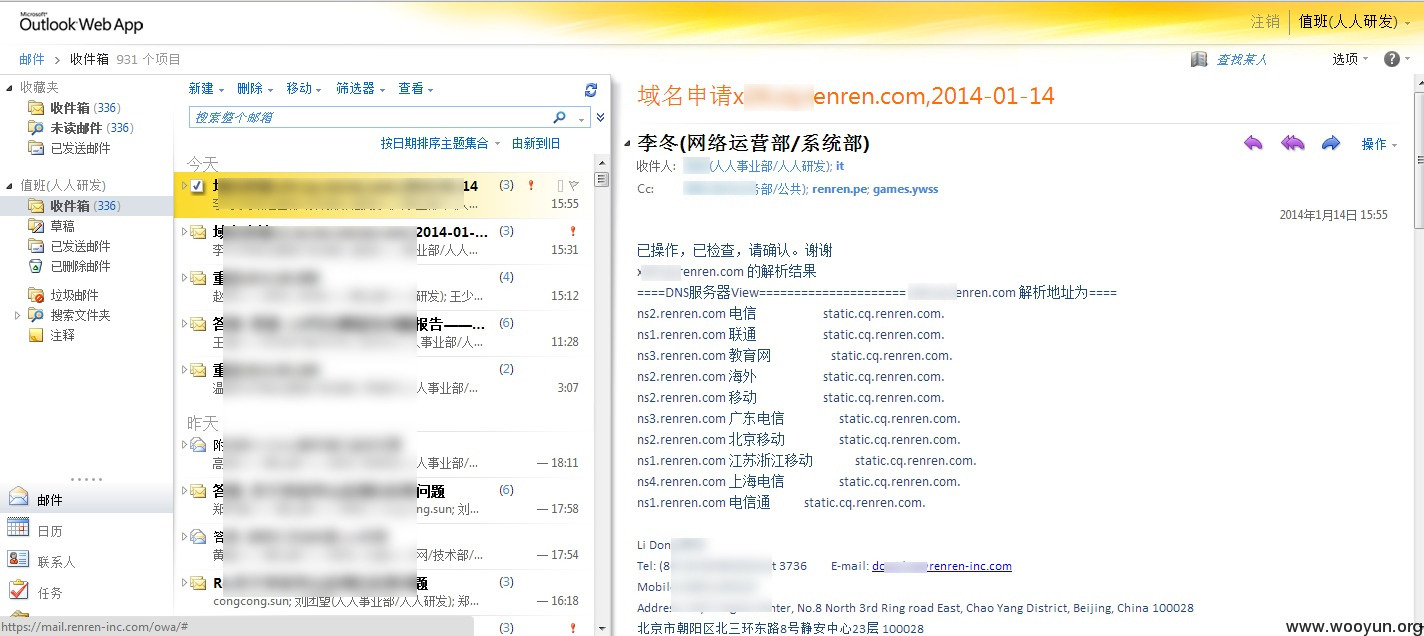Screen dimensions: 1424x636
Task: Click the message list scroll-up arrow
Action: pyautogui.click(x=602, y=163)
